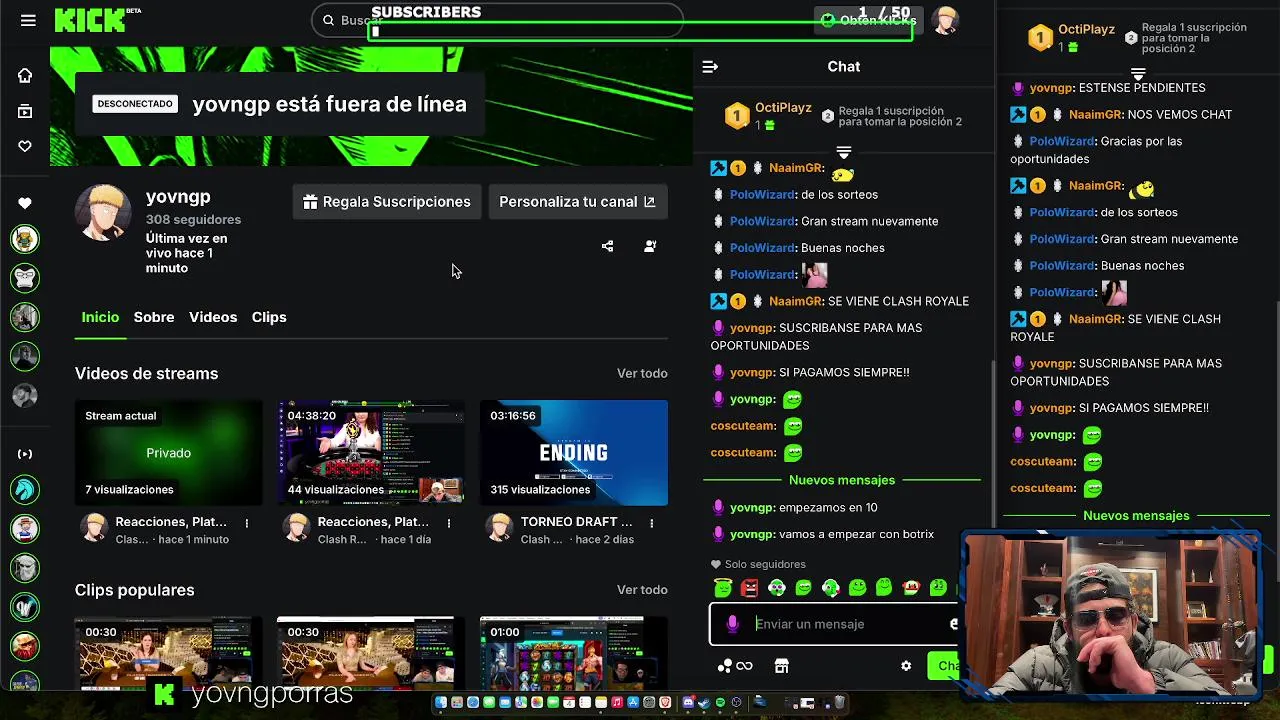Click PoloWizard's Buenas noches message username
This screenshot has width=1280, height=720.
(x=762, y=248)
